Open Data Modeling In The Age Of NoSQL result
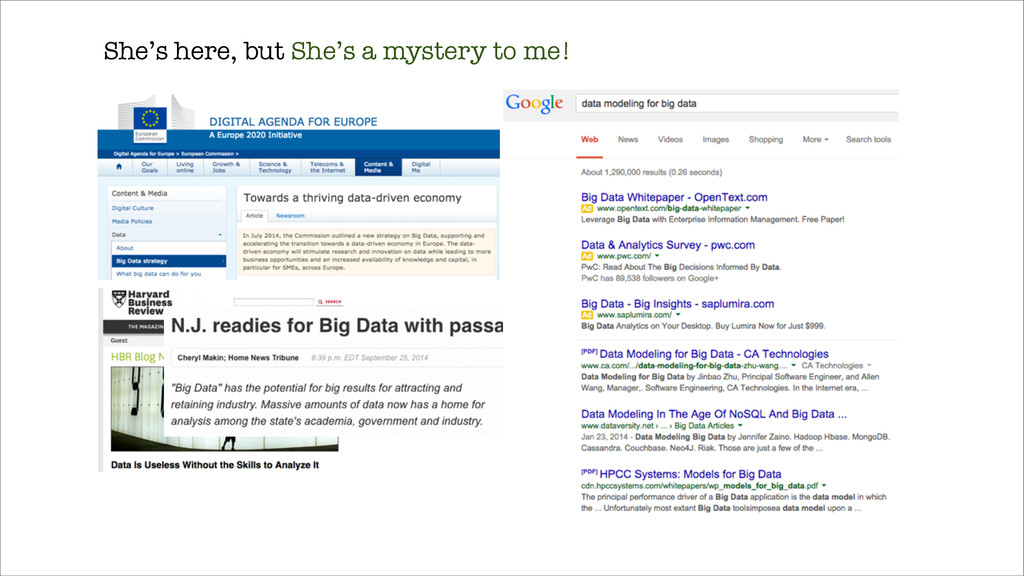This screenshot has width=1024, height=576. pos(713,414)
